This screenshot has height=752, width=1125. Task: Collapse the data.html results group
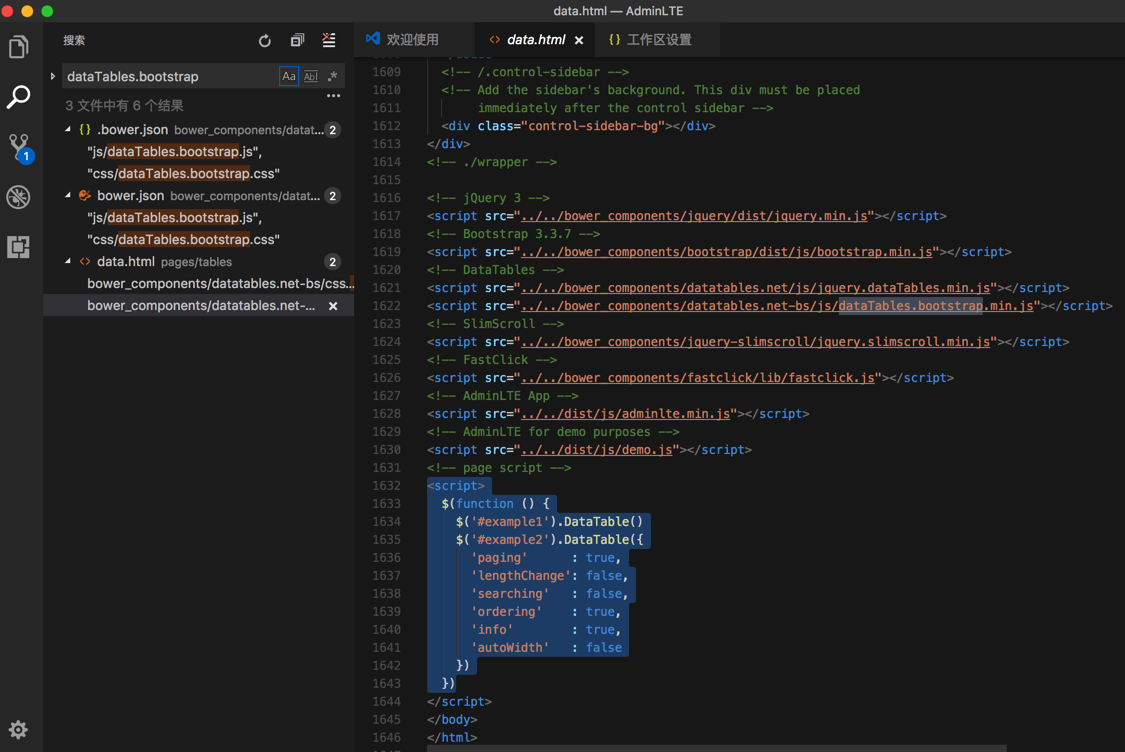[68, 262]
